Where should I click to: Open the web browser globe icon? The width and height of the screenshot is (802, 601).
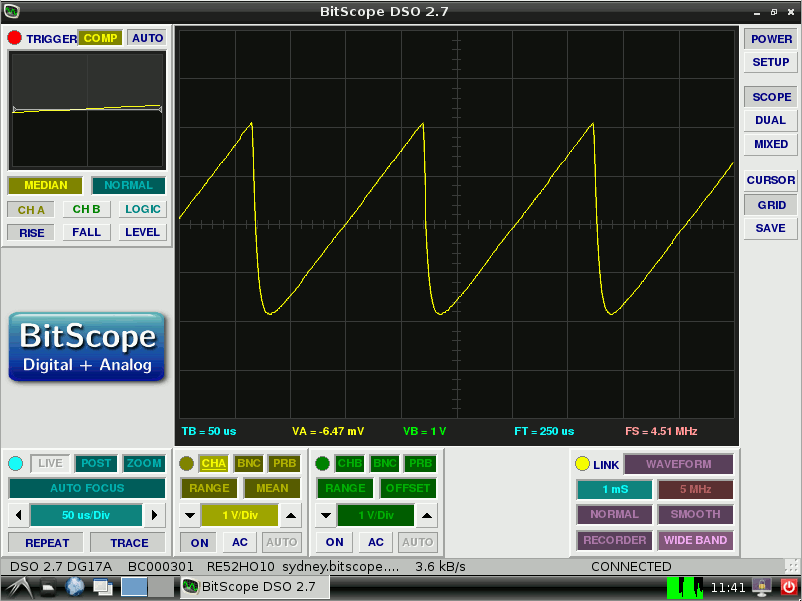point(75,587)
